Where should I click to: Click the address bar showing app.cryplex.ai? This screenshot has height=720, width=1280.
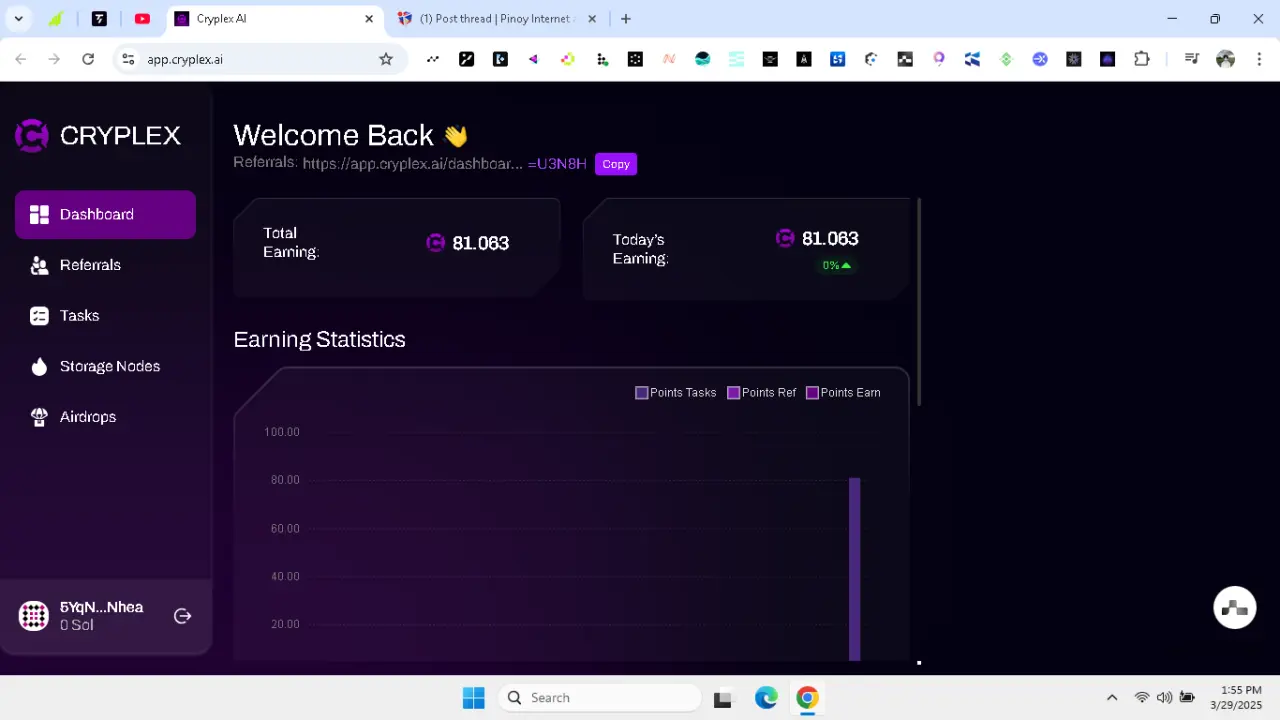pos(260,59)
